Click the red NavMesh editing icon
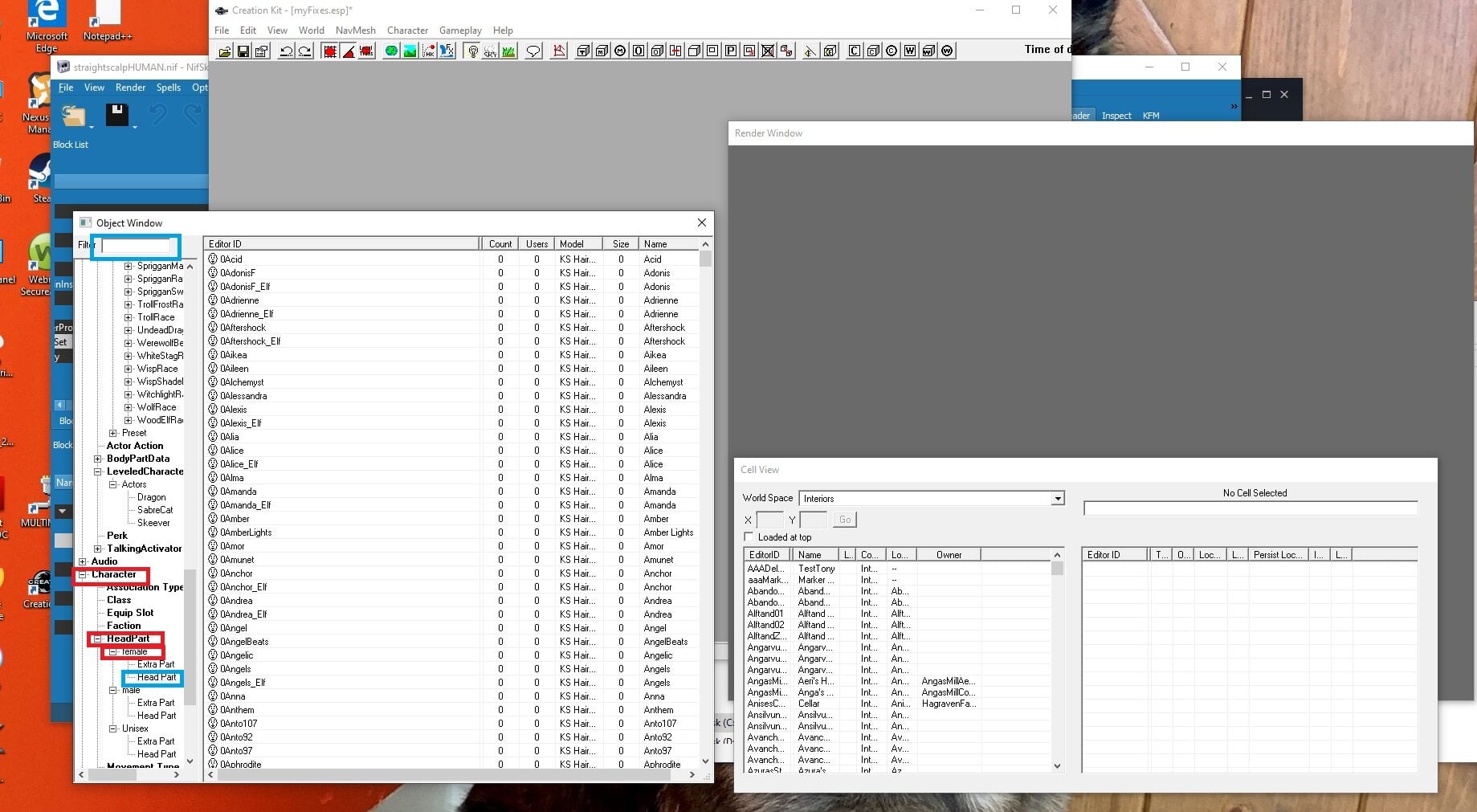Screen dimensions: 1477x812 (x=559, y=51)
